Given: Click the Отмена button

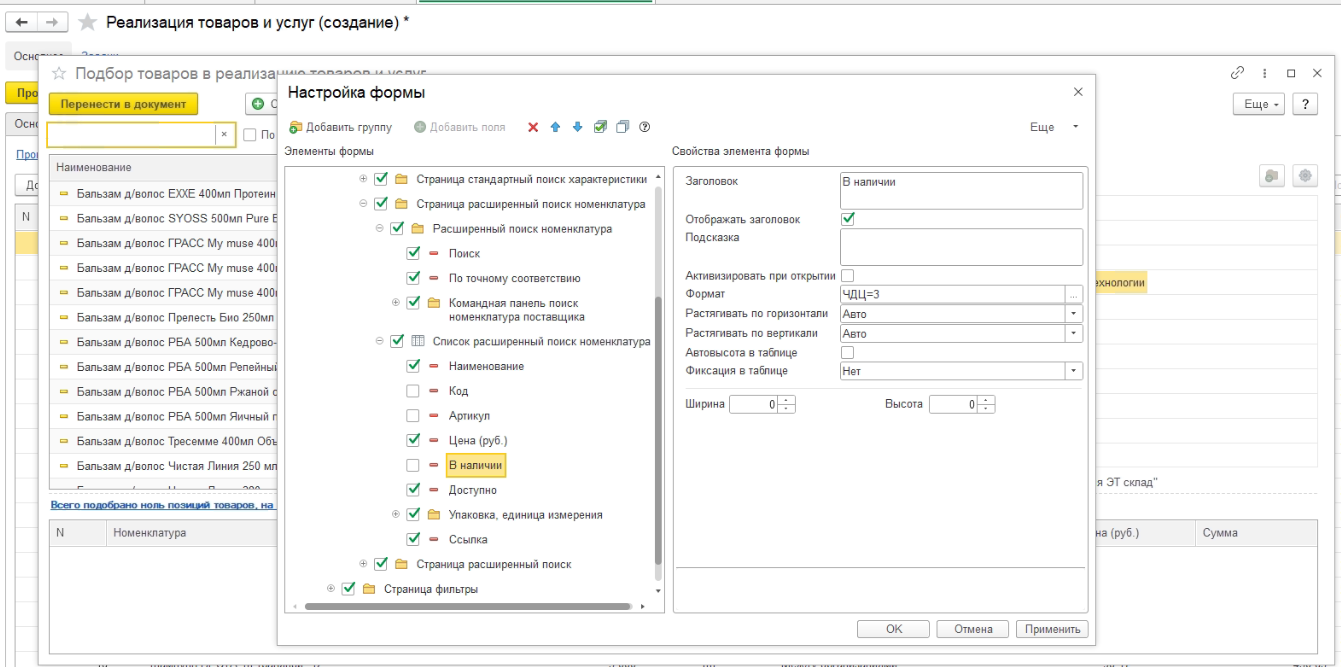Looking at the screenshot, I should (973, 629).
